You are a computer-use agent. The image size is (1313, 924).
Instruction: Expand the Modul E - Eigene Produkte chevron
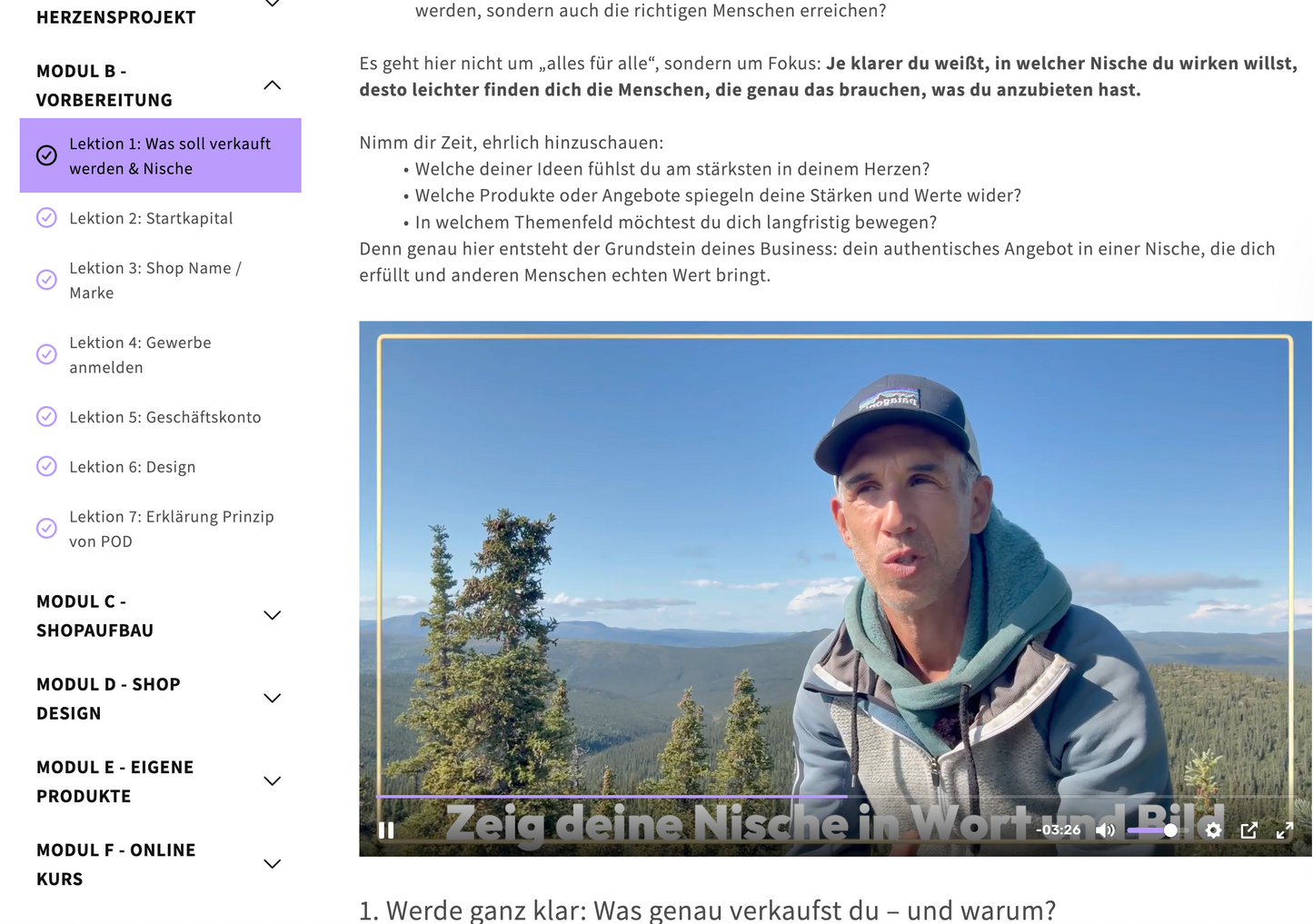click(x=272, y=780)
